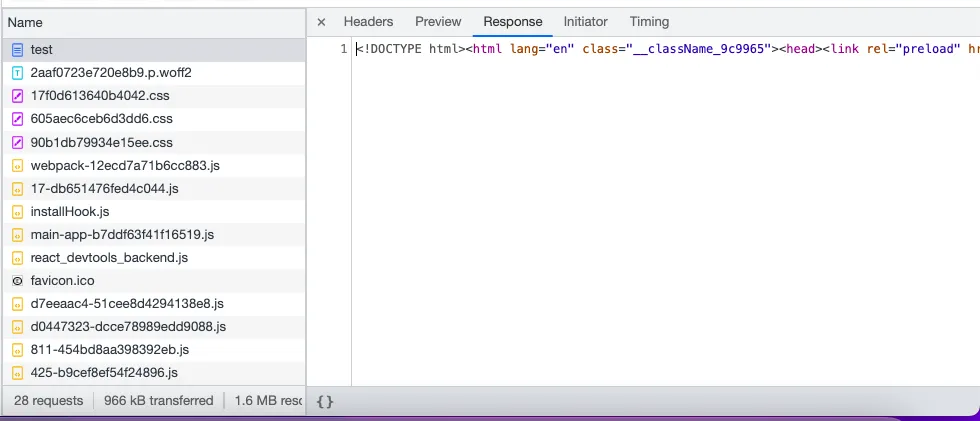Select the Response tab
Screen dimensions: 980x421
click(512, 22)
